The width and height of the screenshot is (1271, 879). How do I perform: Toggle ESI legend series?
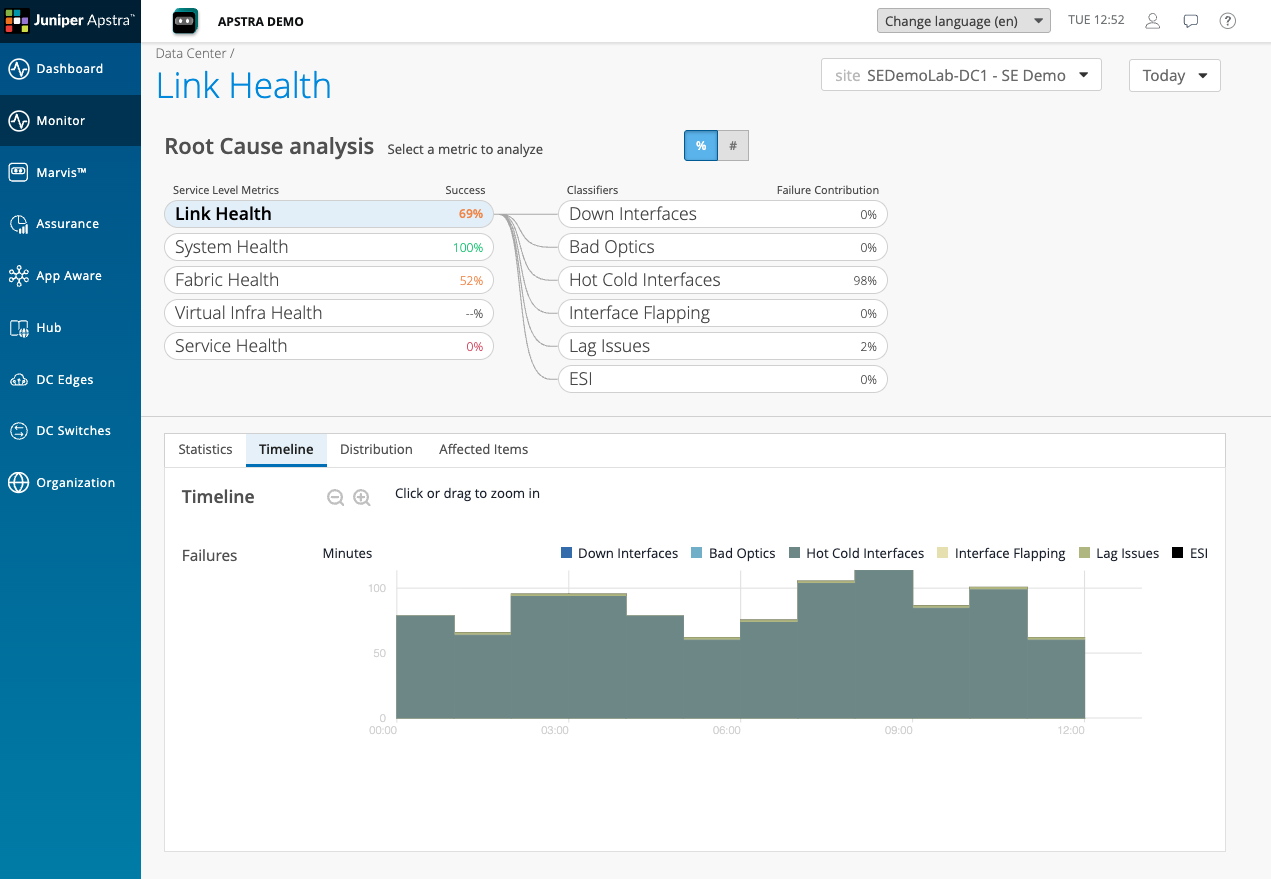(1190, 553)
